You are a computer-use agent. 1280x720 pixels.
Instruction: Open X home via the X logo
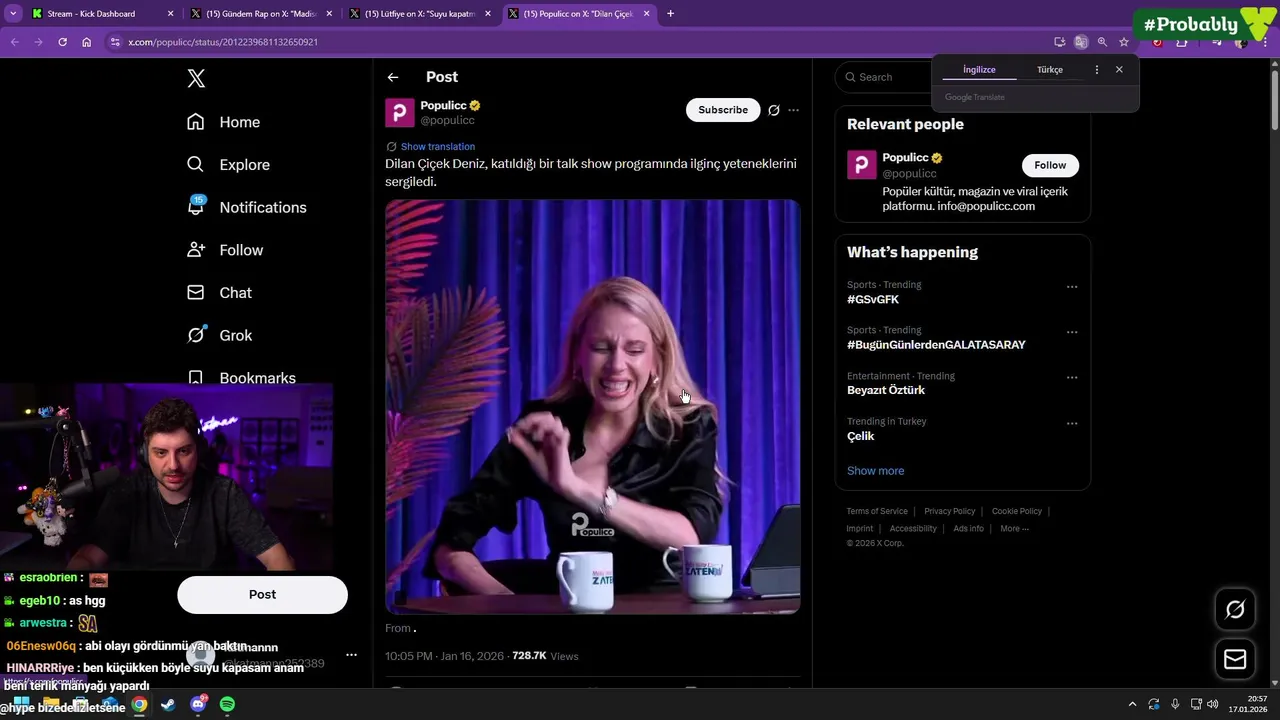pos(196,78)
